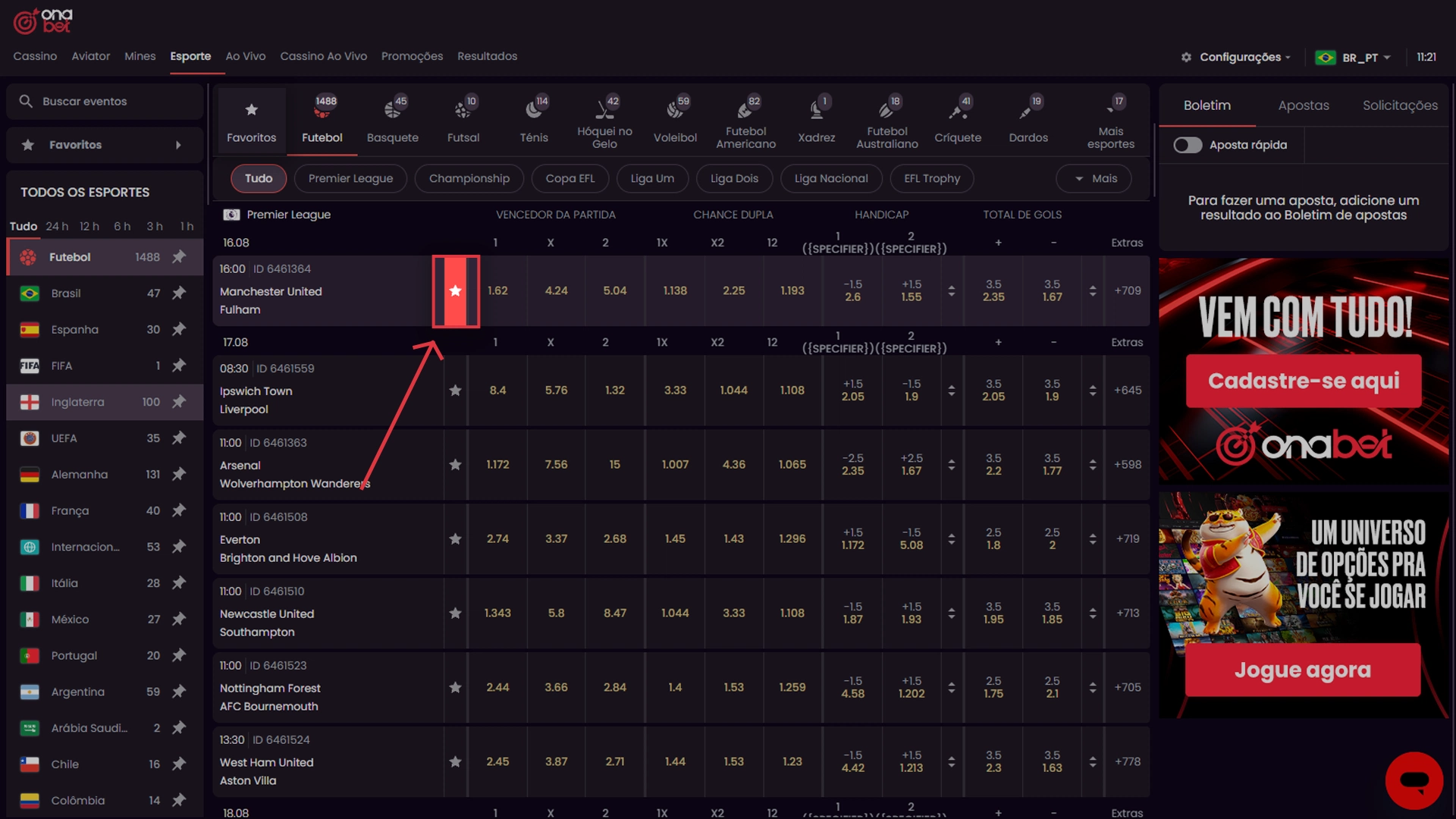Filter by the Premier League chip
The width and height of the screenshot is (1456, 819).
[x=350, y=178]
